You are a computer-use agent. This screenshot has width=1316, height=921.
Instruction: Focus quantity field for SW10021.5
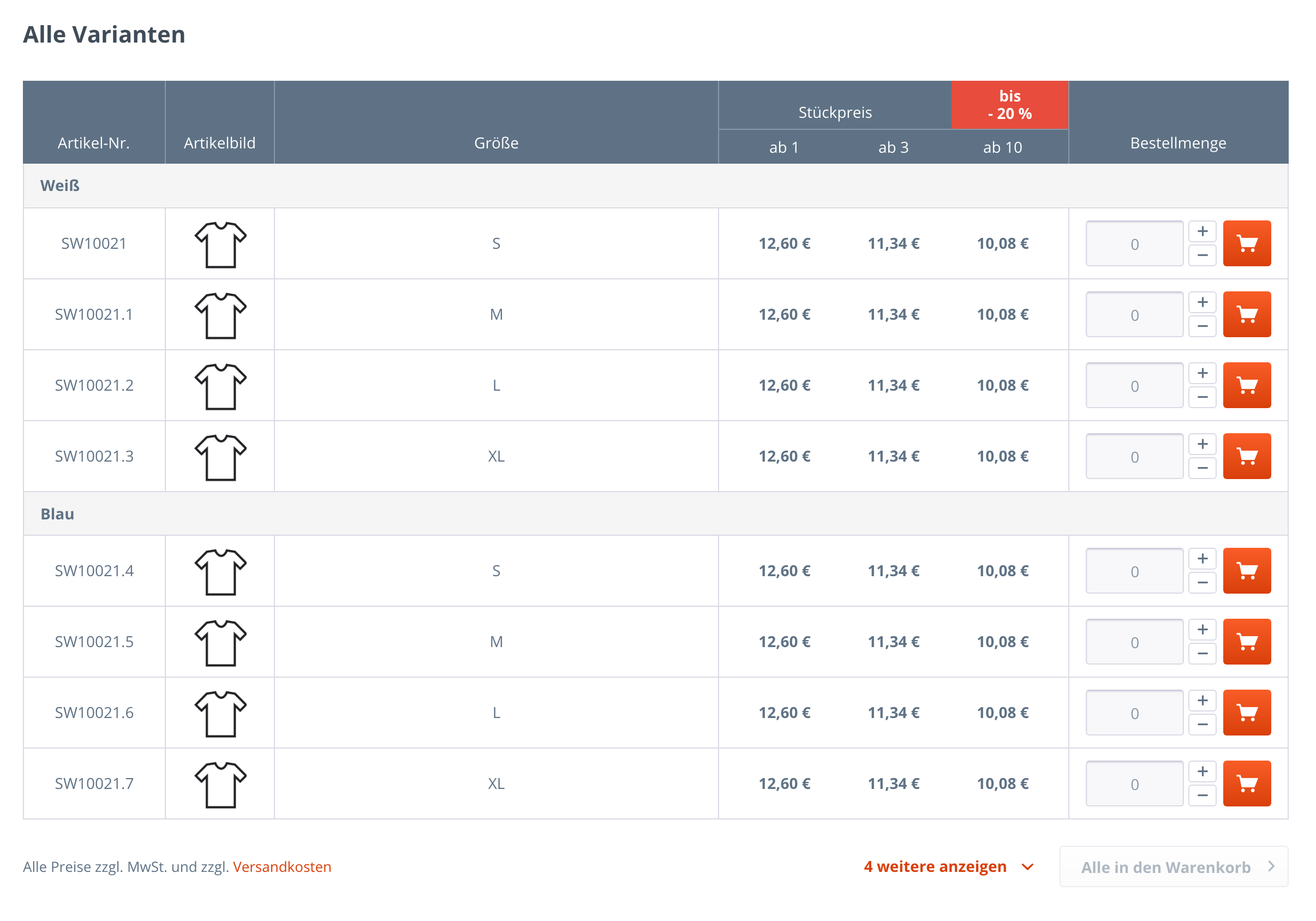point(1134,641)
